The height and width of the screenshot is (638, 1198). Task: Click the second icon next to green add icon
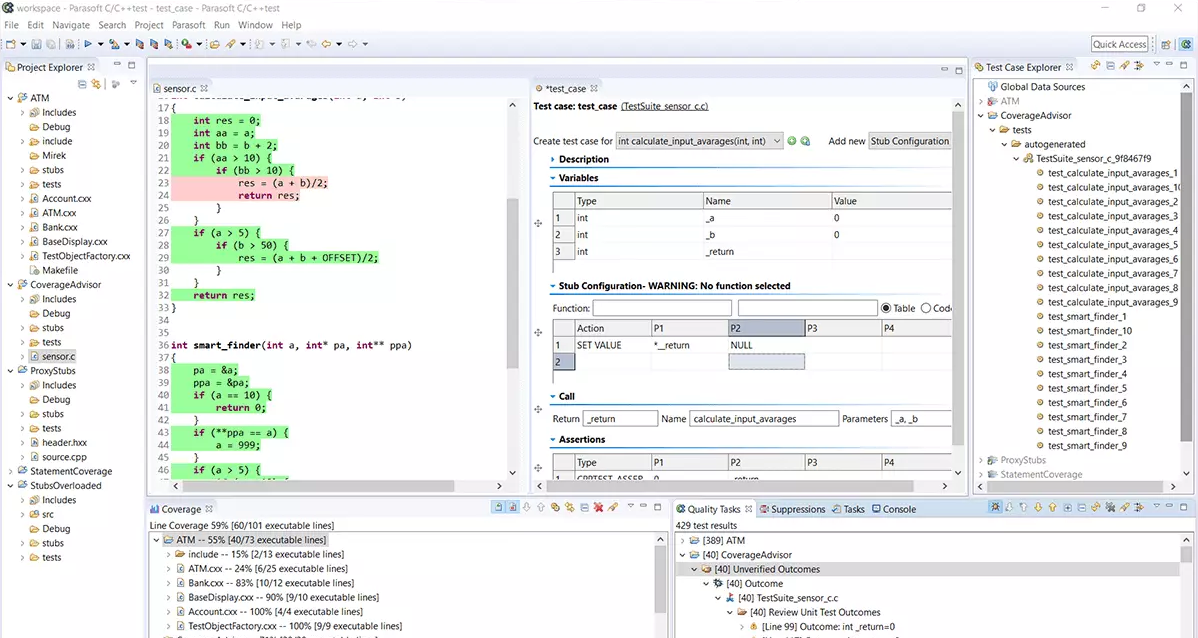(805, 141)
